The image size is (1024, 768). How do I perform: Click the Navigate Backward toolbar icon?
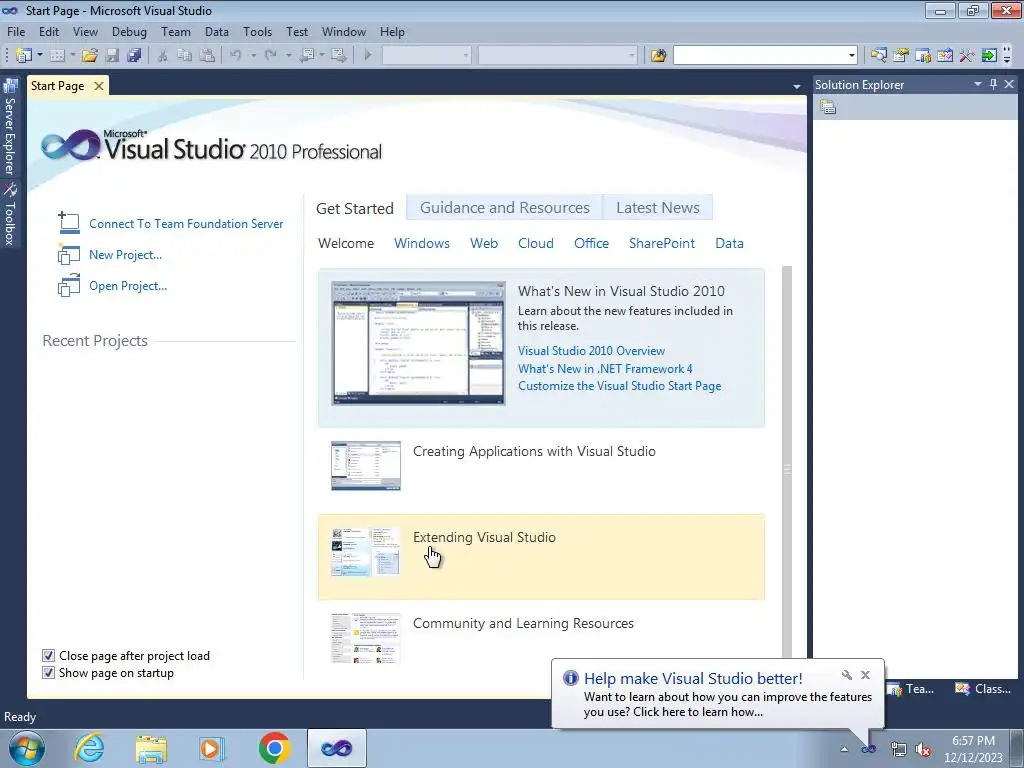pyautogui.click(x=307, y=56)
